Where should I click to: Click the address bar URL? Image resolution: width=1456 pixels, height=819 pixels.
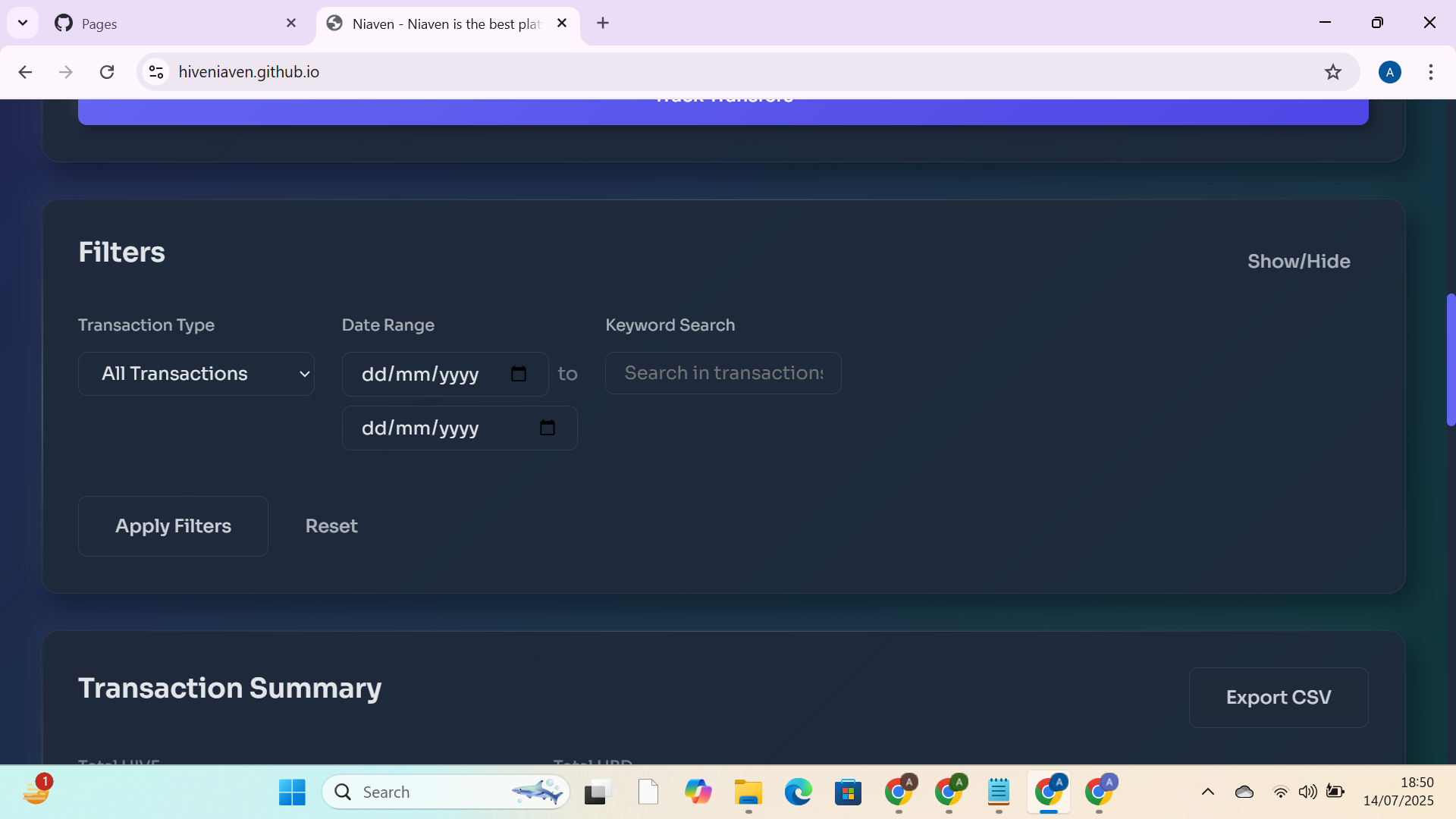point(249,72)
